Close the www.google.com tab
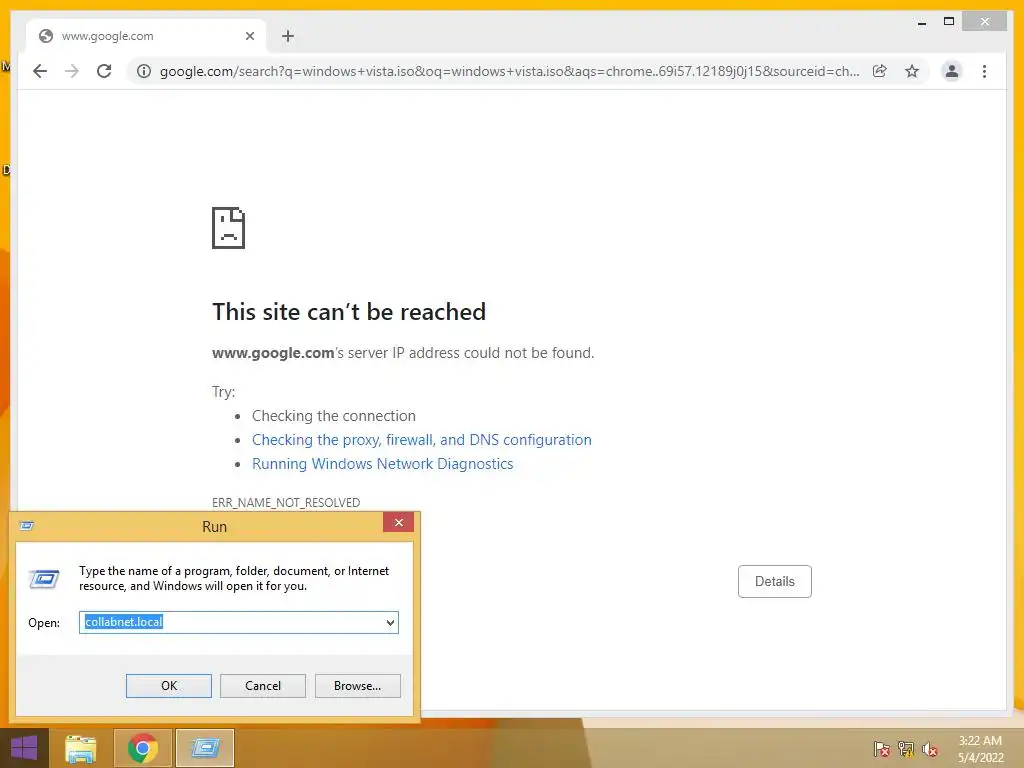This screenshot has height=768, width=1024. point(249,36)
